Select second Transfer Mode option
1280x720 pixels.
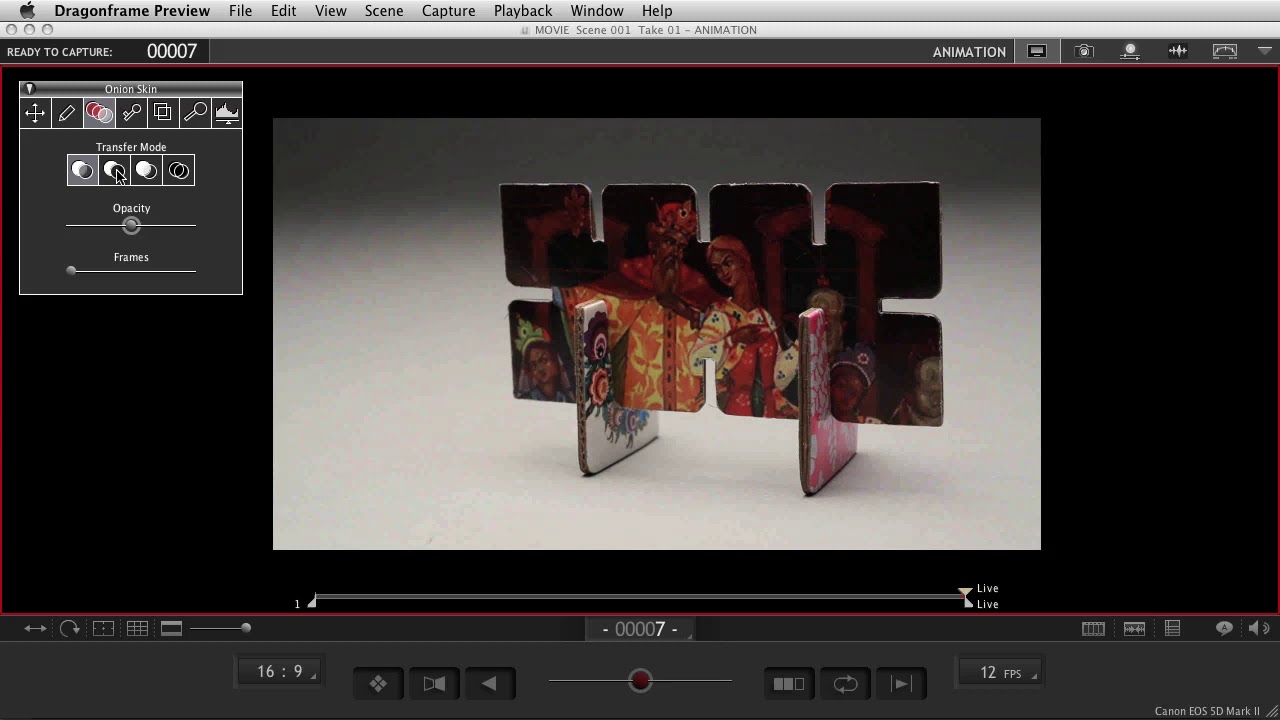coord(115,171)
